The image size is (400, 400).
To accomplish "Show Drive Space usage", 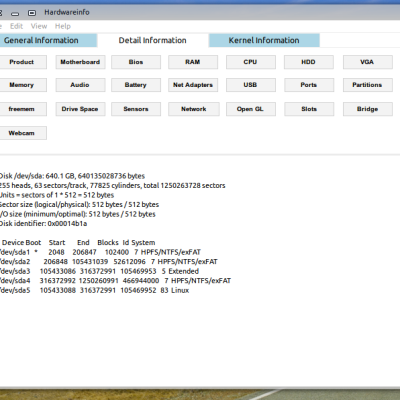I will 80,109.
